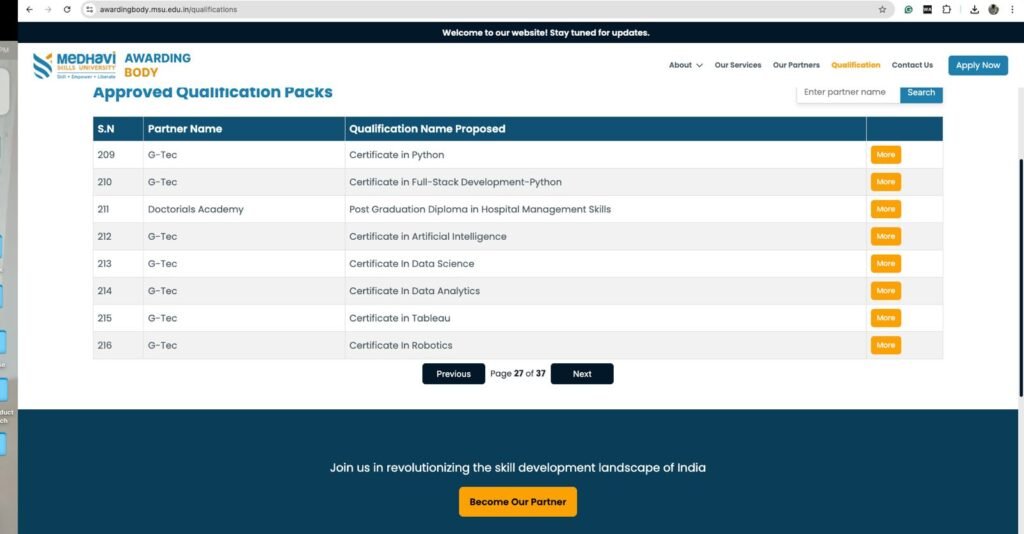Select Certificate in Artificial Intelligence text
This screenshot has height=534, width=1024.
(428, 236)
